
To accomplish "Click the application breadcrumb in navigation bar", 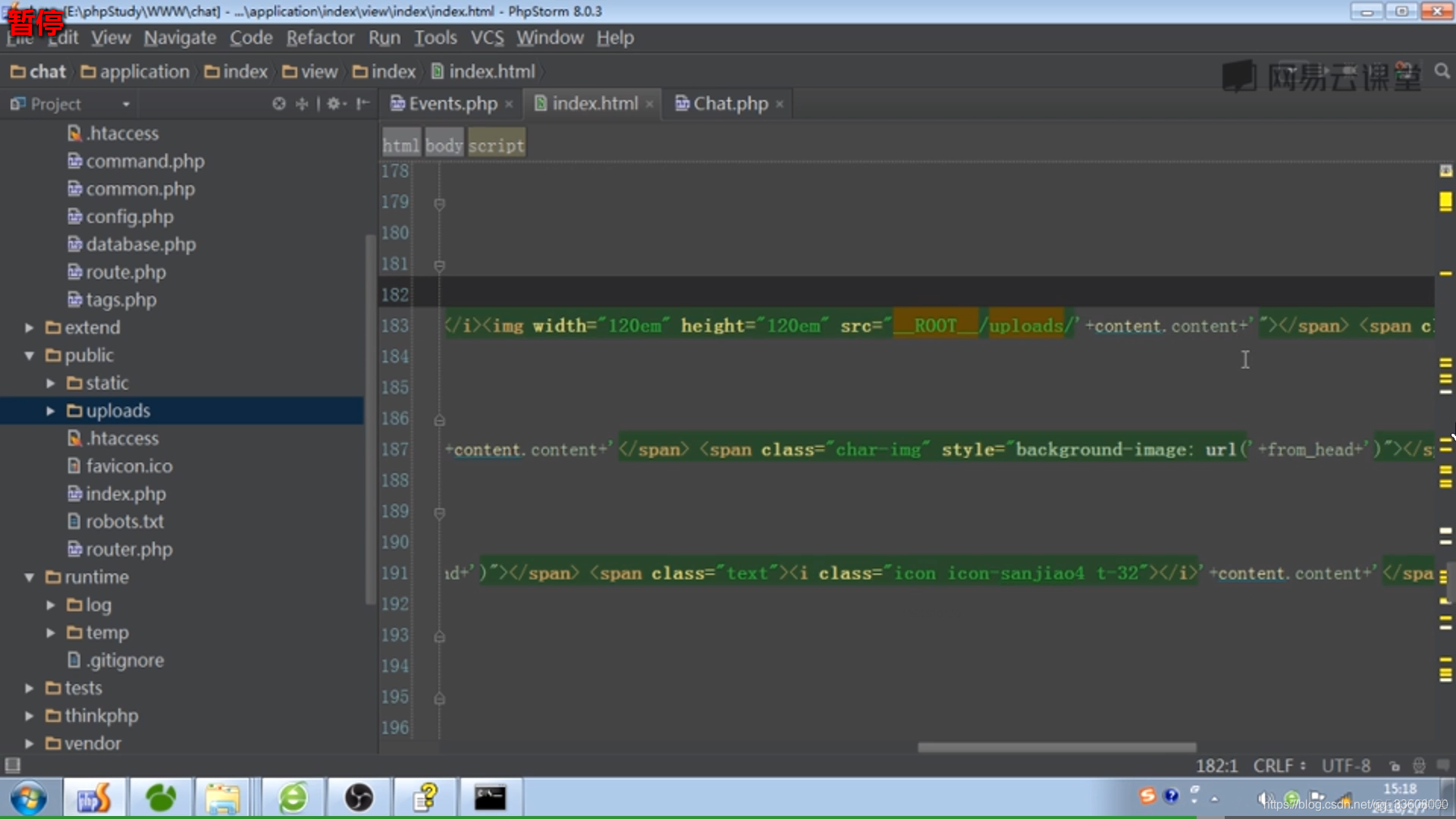I will coord(135,72).
